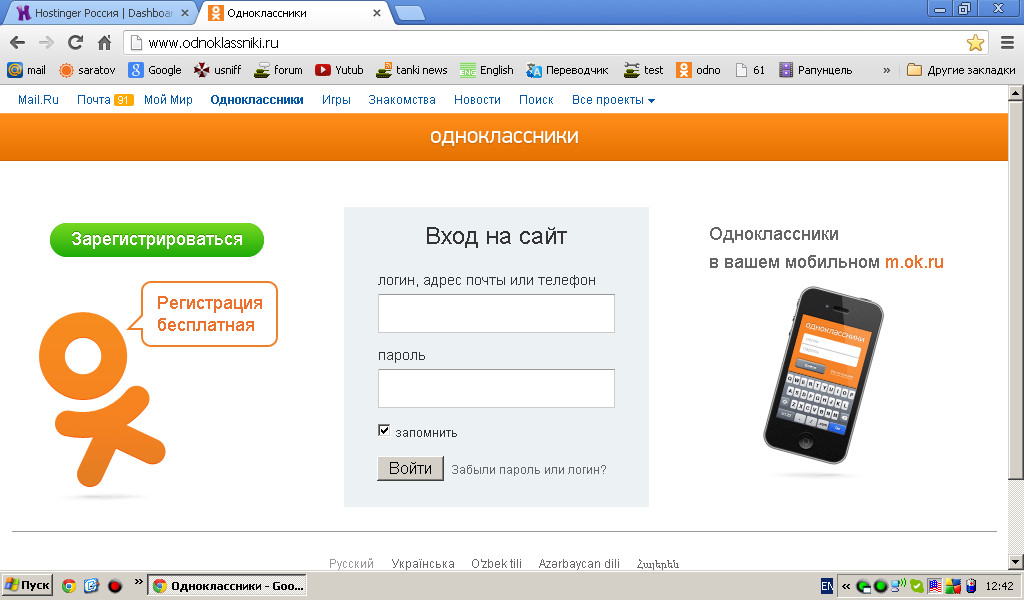Open the Другие закладки folder
Image resolution: width=1024 pixels, height=600 pixels.
(x=961, y=70)
